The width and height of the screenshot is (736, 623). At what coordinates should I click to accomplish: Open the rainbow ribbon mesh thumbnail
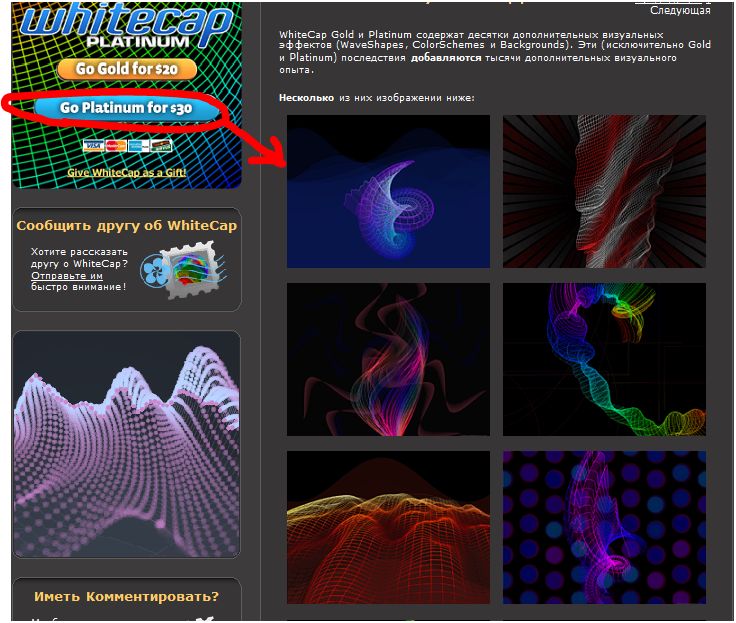tap(604, 359)
